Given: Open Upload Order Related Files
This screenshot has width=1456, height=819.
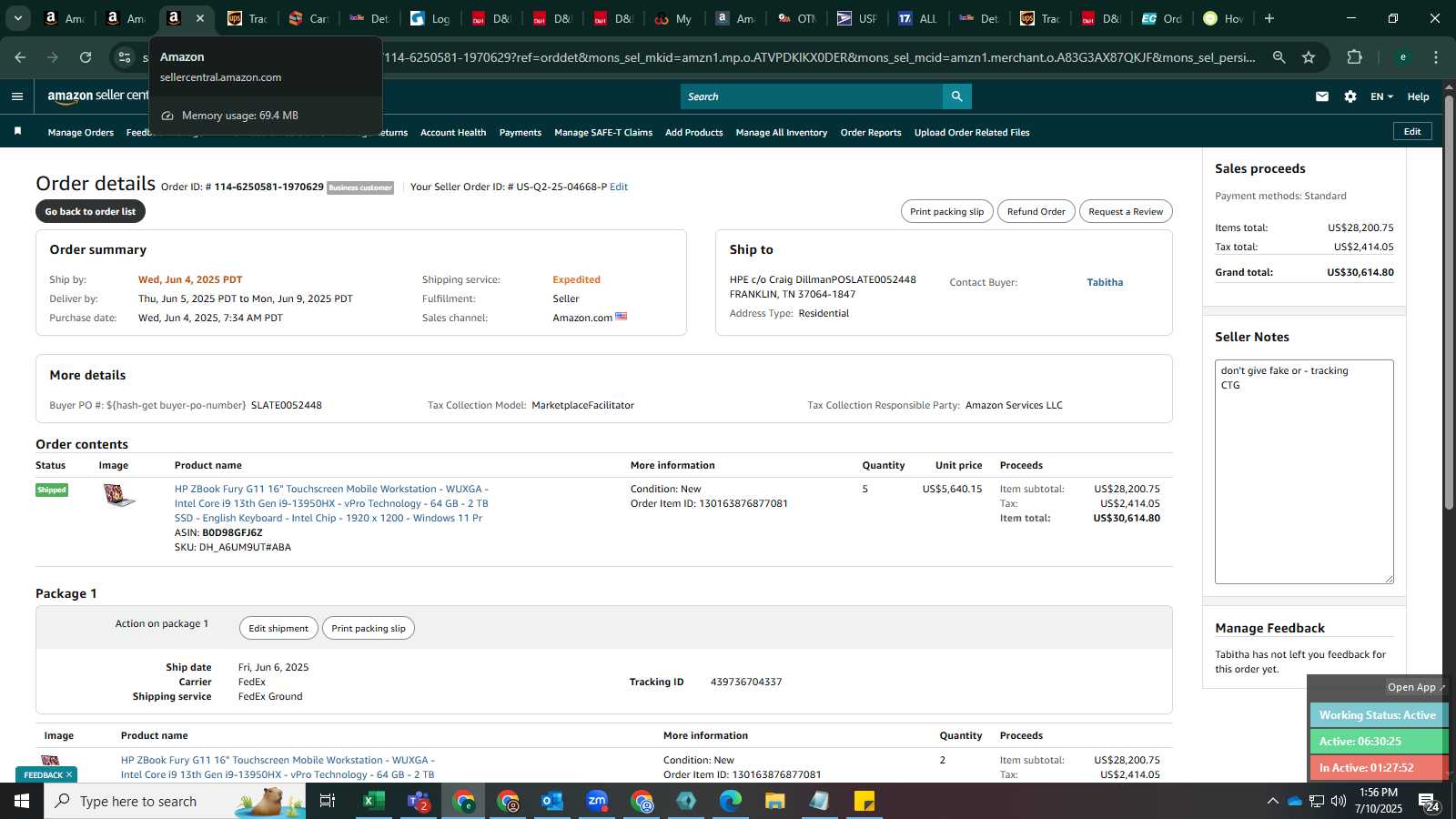Looking at the screenshot, I should (972, 133).
